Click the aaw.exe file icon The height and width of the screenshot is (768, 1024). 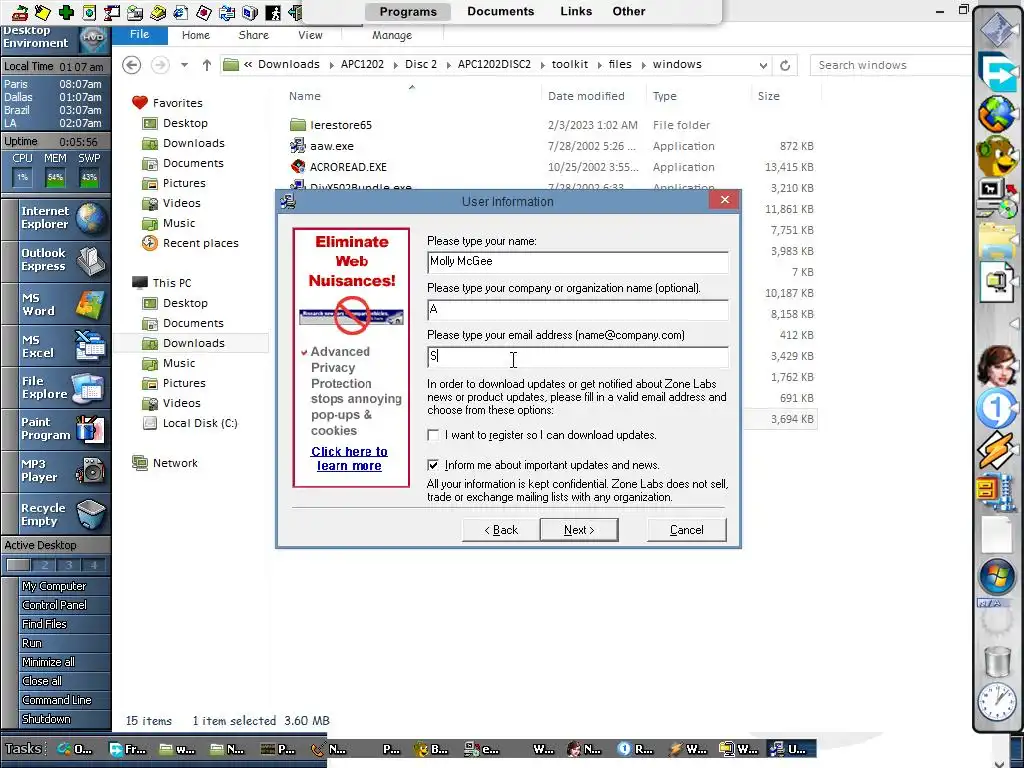point(298,146)
